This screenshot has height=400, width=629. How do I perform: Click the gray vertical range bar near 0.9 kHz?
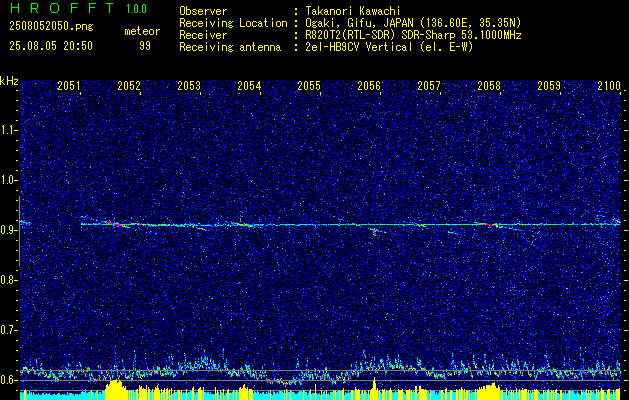[x=19, y=231]
